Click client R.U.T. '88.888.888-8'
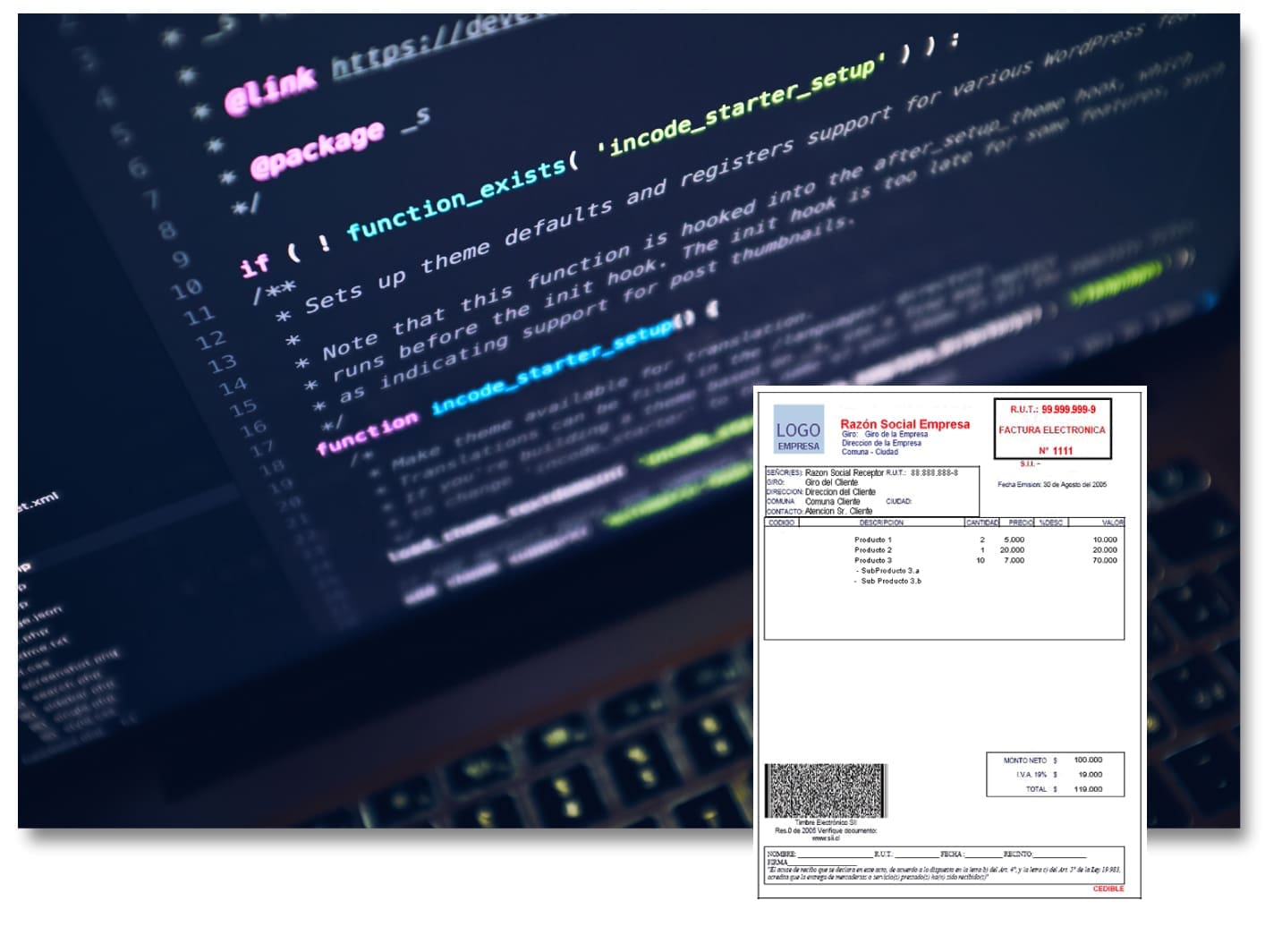The image size is (1282, 952). pos(934,472)
